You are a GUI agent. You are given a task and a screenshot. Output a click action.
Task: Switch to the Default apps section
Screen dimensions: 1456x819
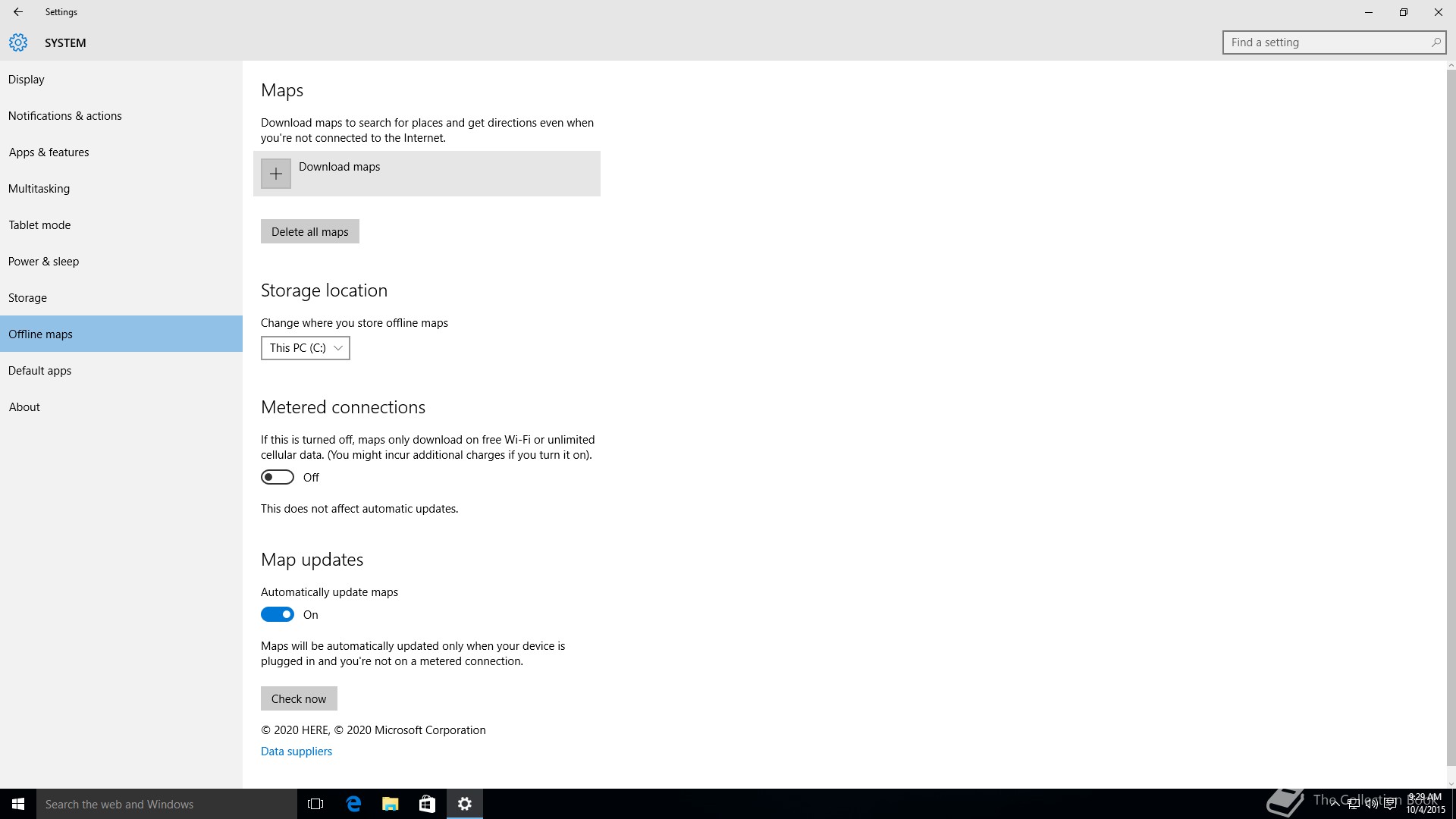click(x=39, y=371)
